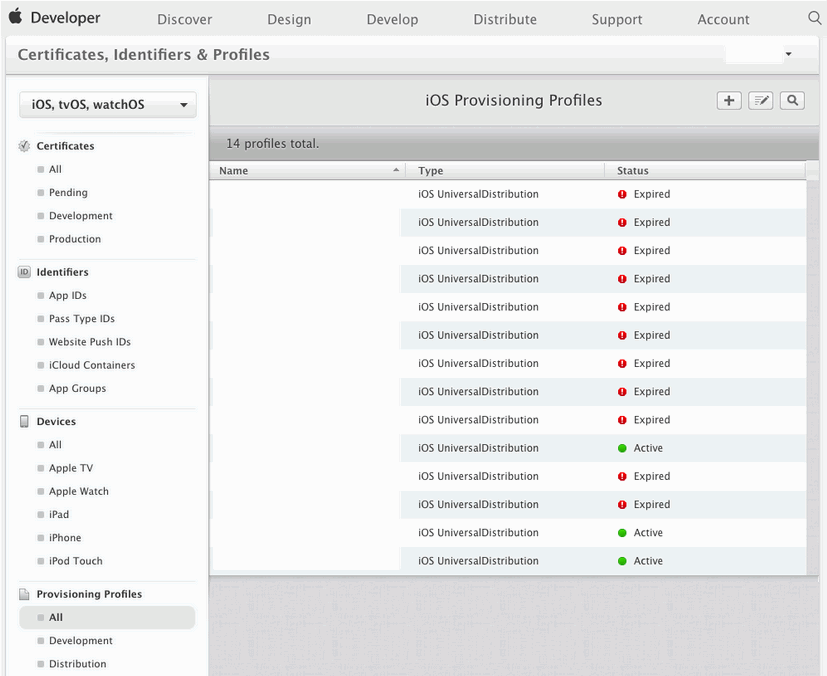The image size is (827, 676).
Task: Open the Account page
Action: (x=723, y=20)
